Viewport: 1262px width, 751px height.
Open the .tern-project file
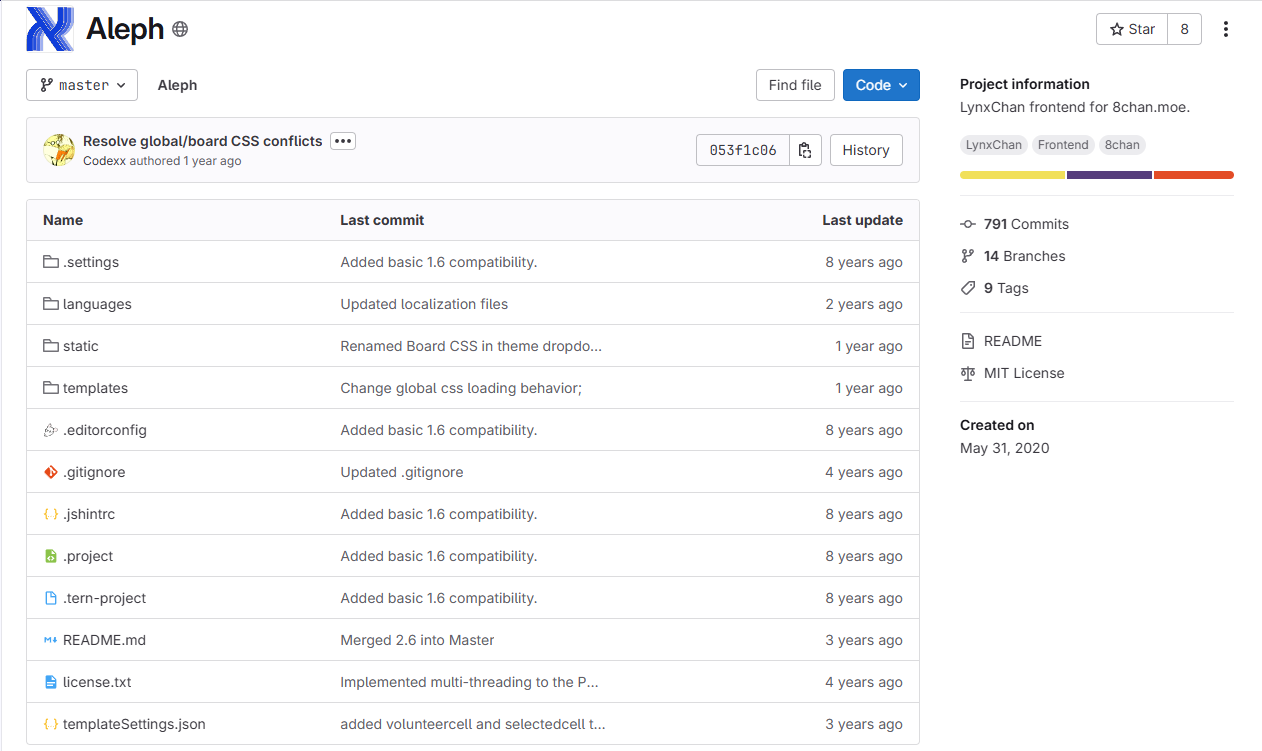pos(104,598)
